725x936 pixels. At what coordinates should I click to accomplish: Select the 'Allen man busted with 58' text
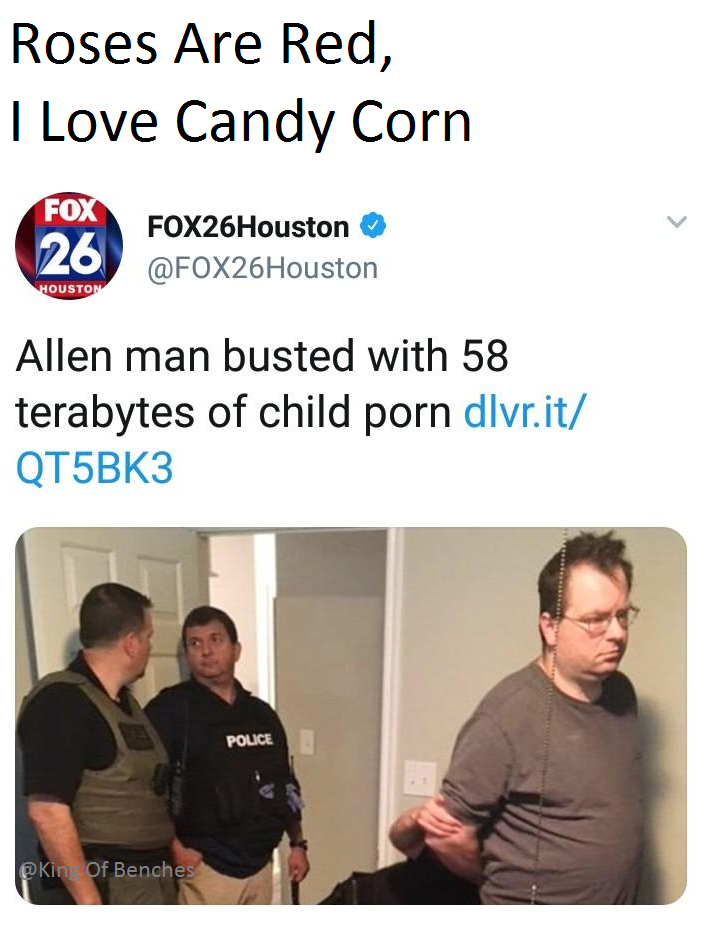[262, 356]
